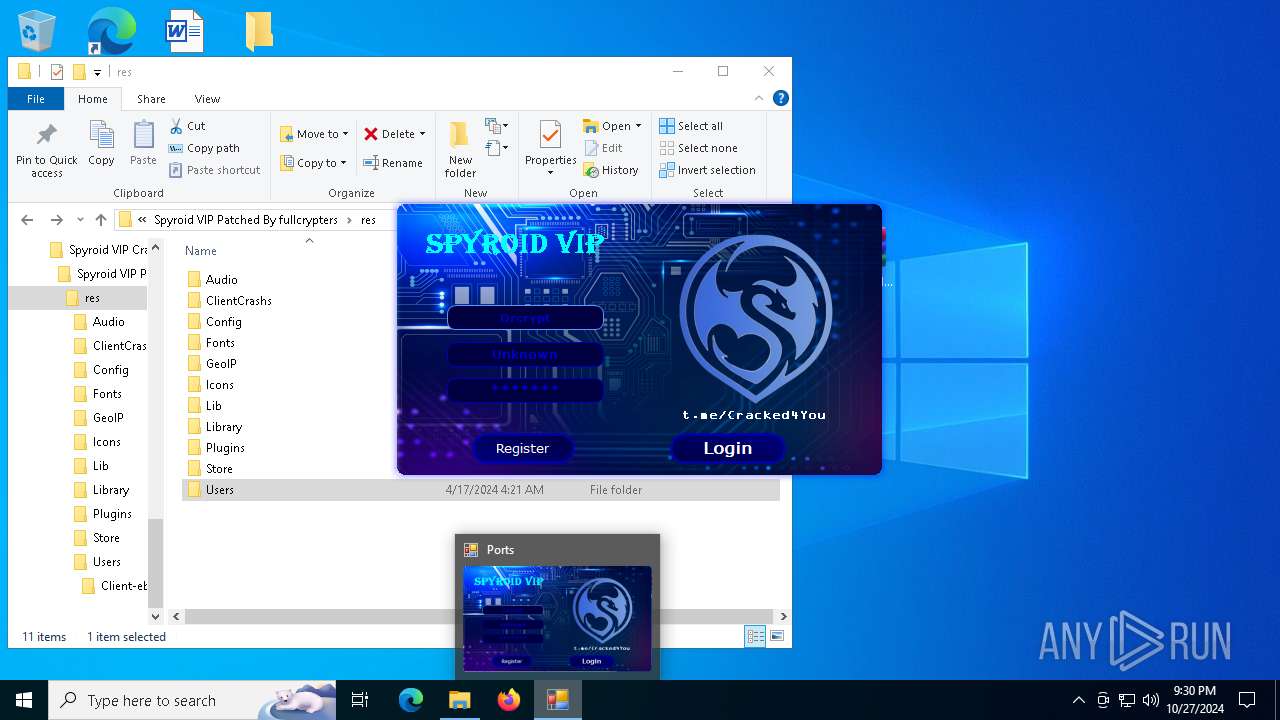The image size is (1280, 720).
Task: Switch to the View ribbon tab
Action: (x=207, y=99)
